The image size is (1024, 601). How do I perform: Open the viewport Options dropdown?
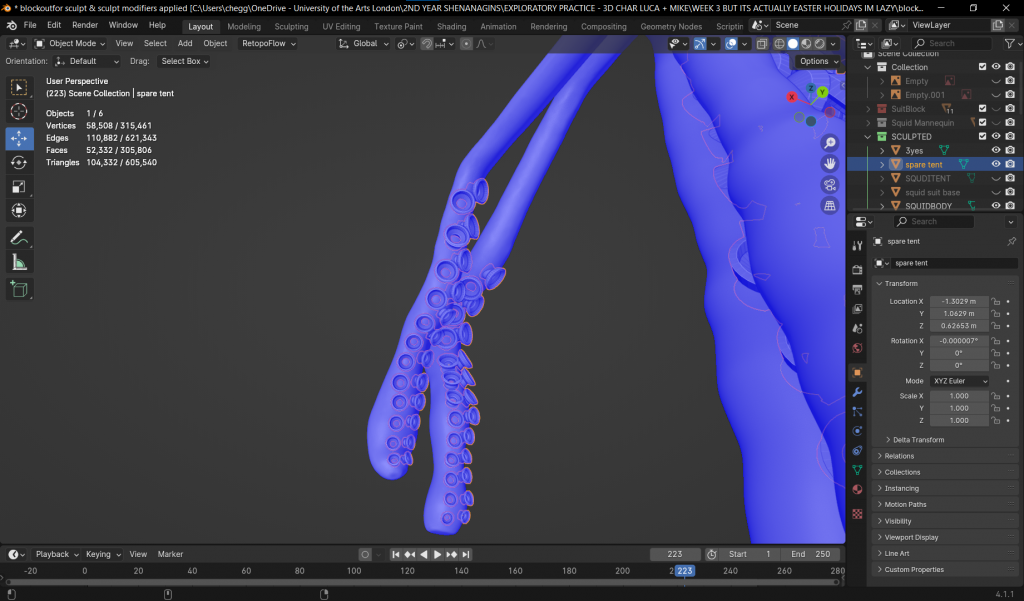click(819, 61)
